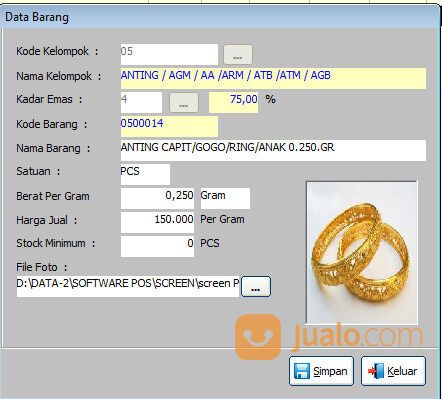Click the Kadar Emas label
Viewport: 442px width, 399px height.
[x=49, y=99]
